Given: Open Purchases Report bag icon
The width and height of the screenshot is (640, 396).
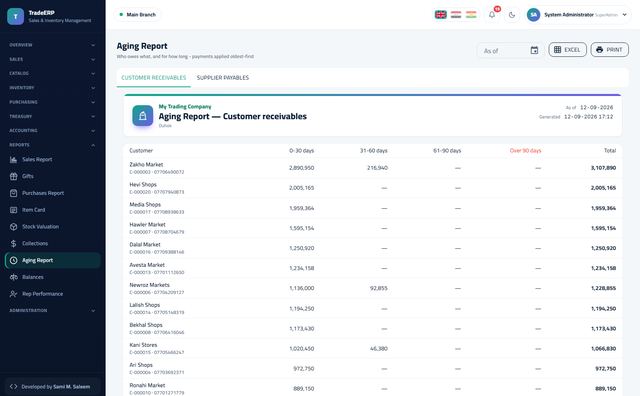Looking at the screenshot, I should [13, 193].
